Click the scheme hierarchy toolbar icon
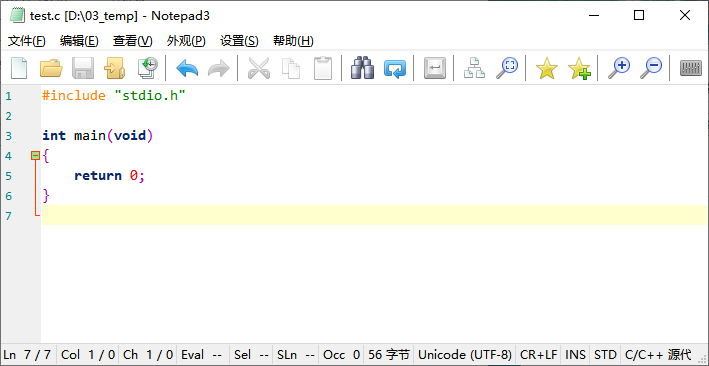 click(x=474, y=68)
